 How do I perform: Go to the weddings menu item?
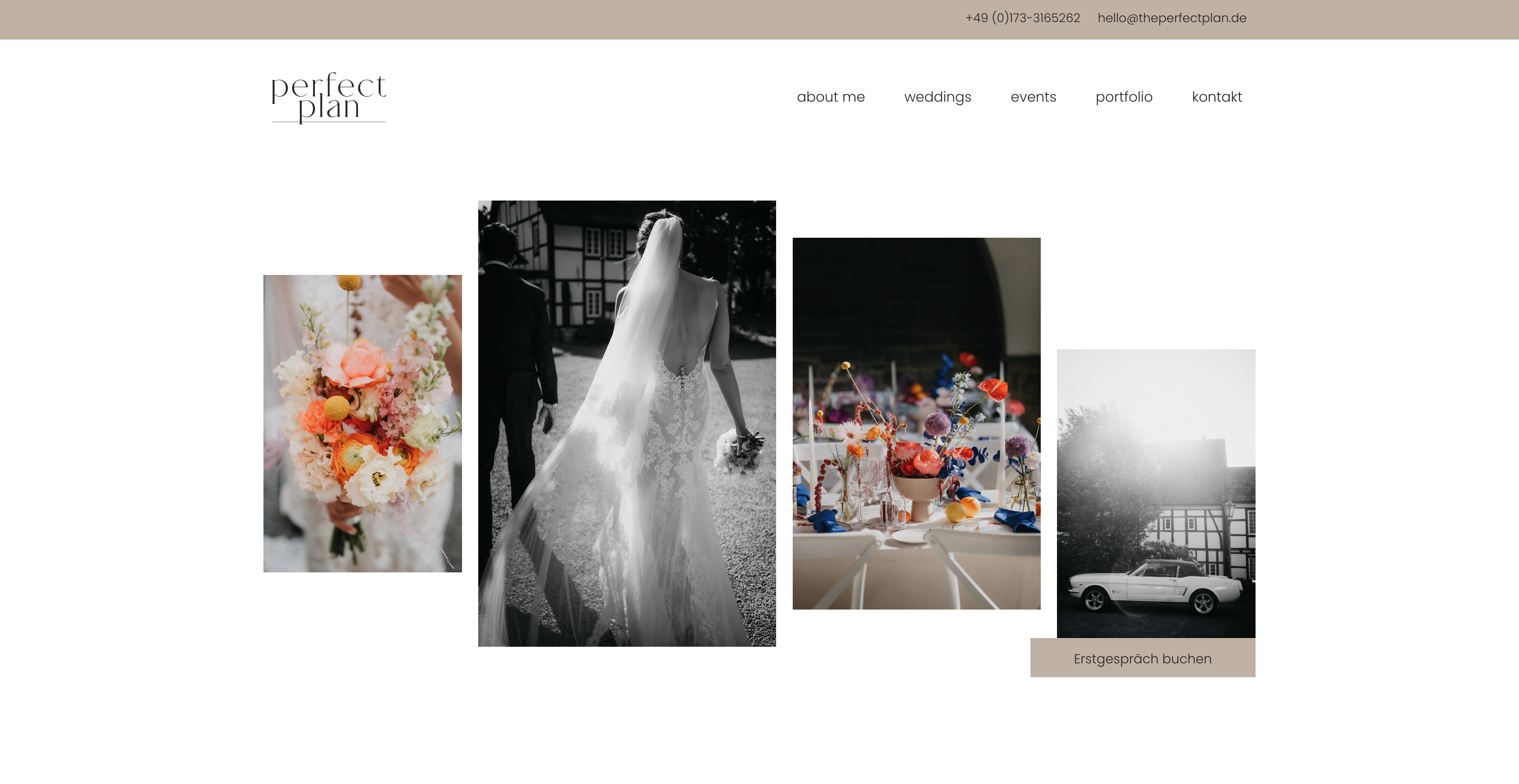pos(937,97)
